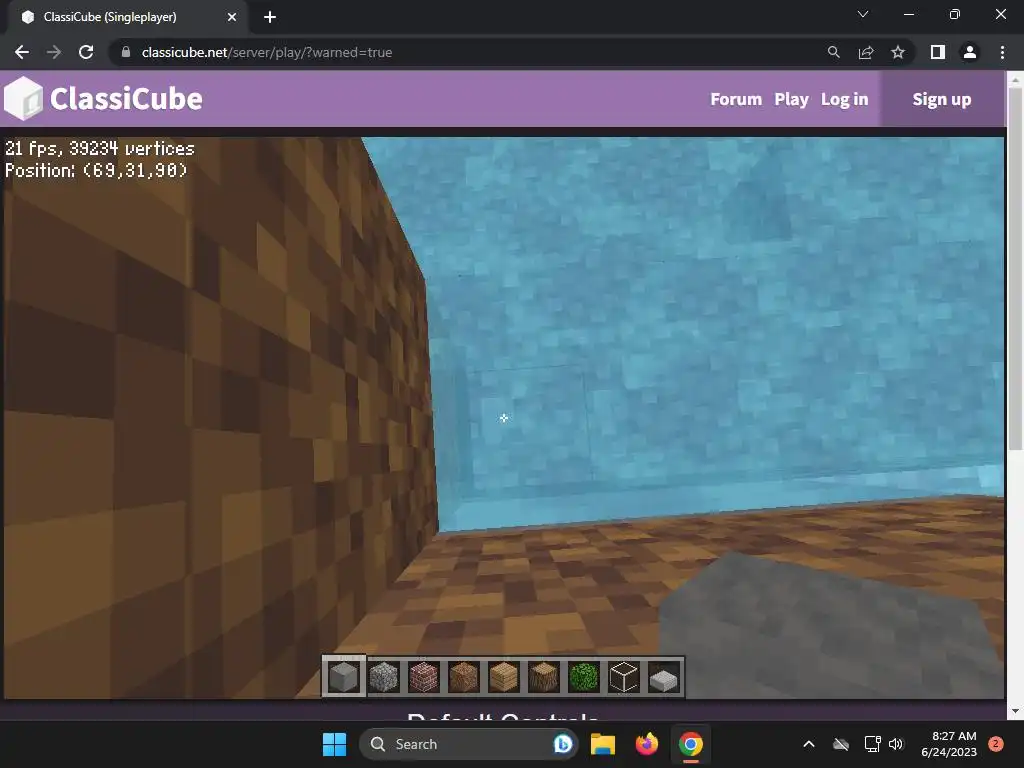The image size is (1024, 768).
Task: Select the brick block in hotbar
Action: (424, 677)
